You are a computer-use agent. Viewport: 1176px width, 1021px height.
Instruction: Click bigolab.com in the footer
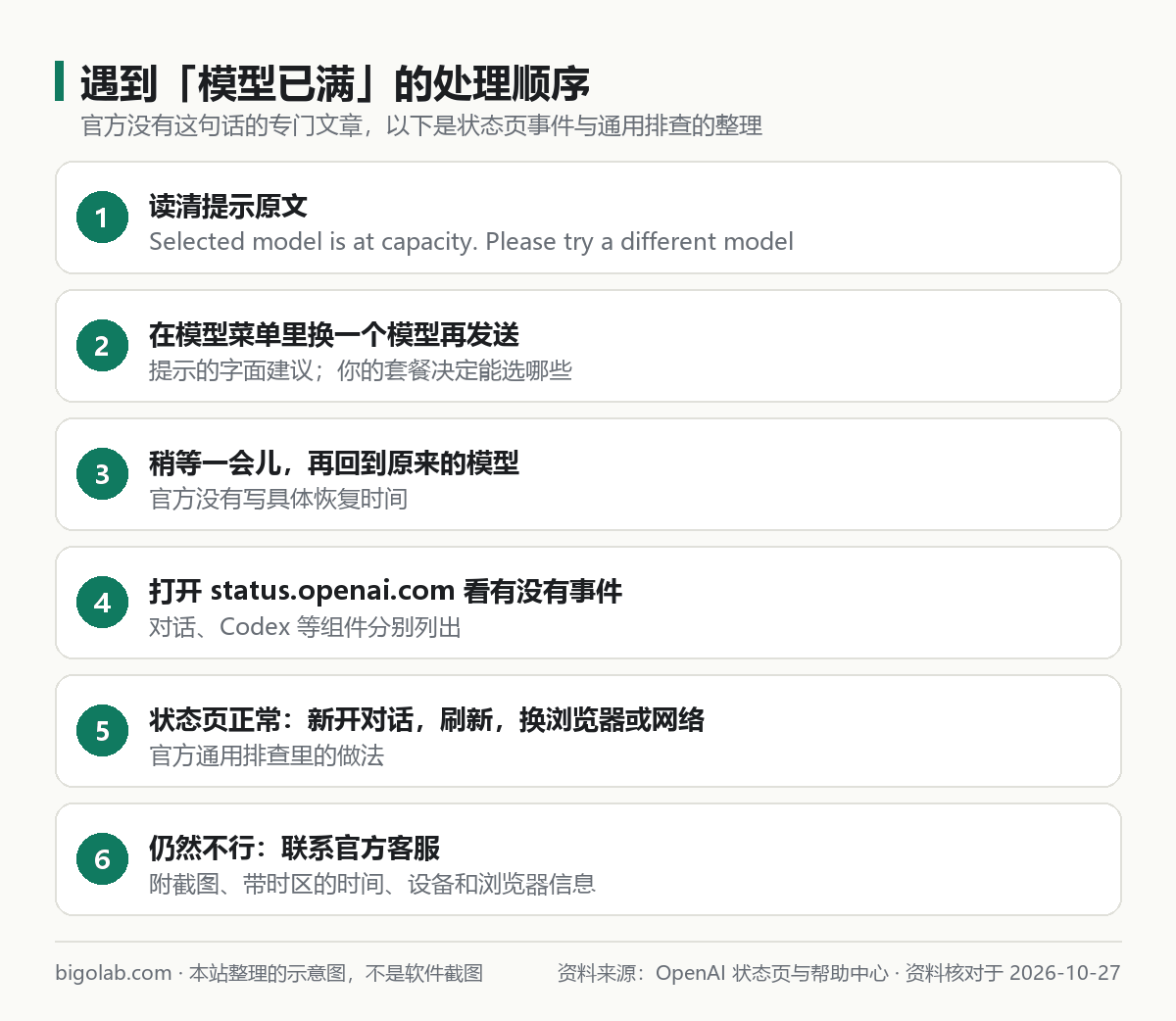pos(114,973)
